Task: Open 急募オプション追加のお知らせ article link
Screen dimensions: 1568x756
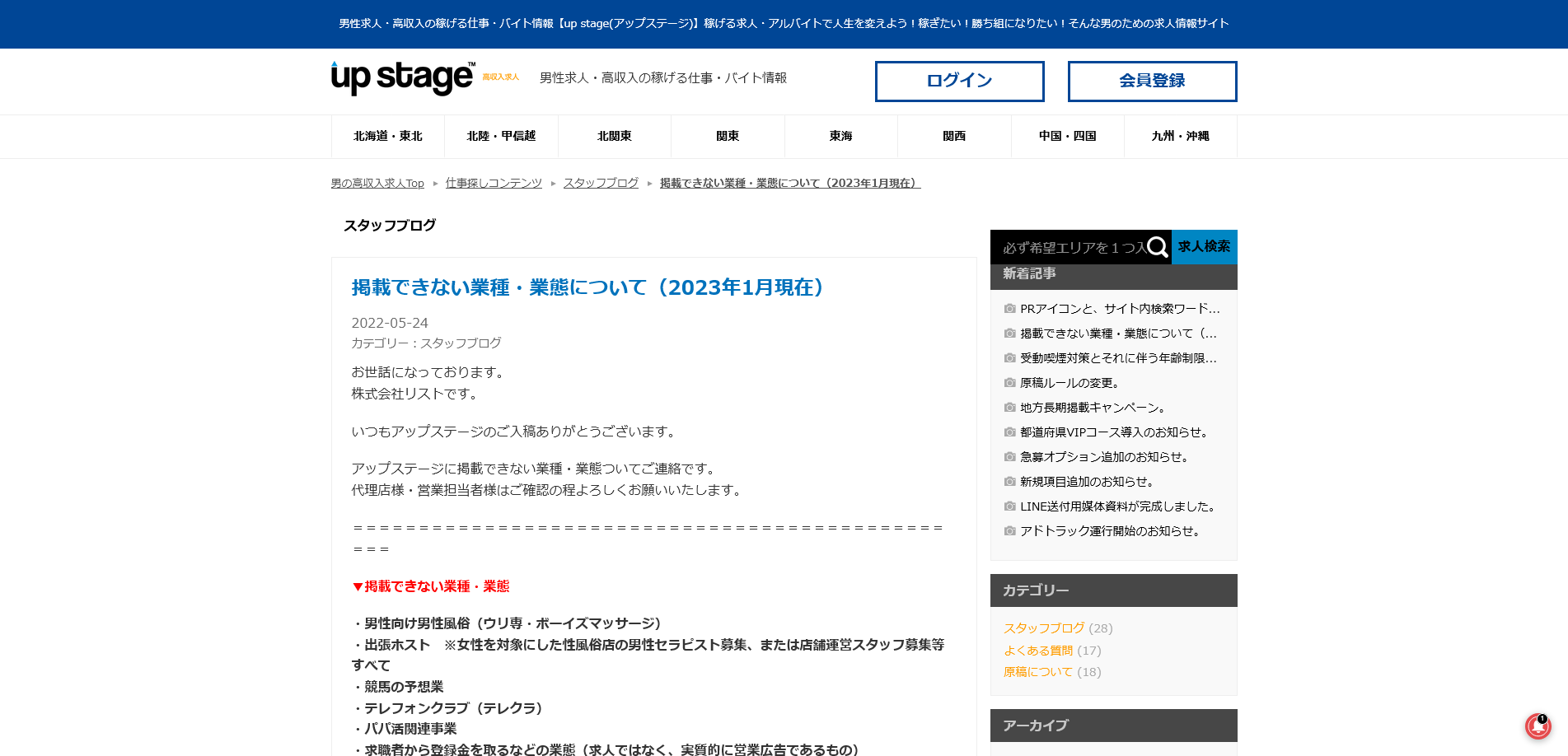Action: pyautogui.click(x=1104, y=457)
